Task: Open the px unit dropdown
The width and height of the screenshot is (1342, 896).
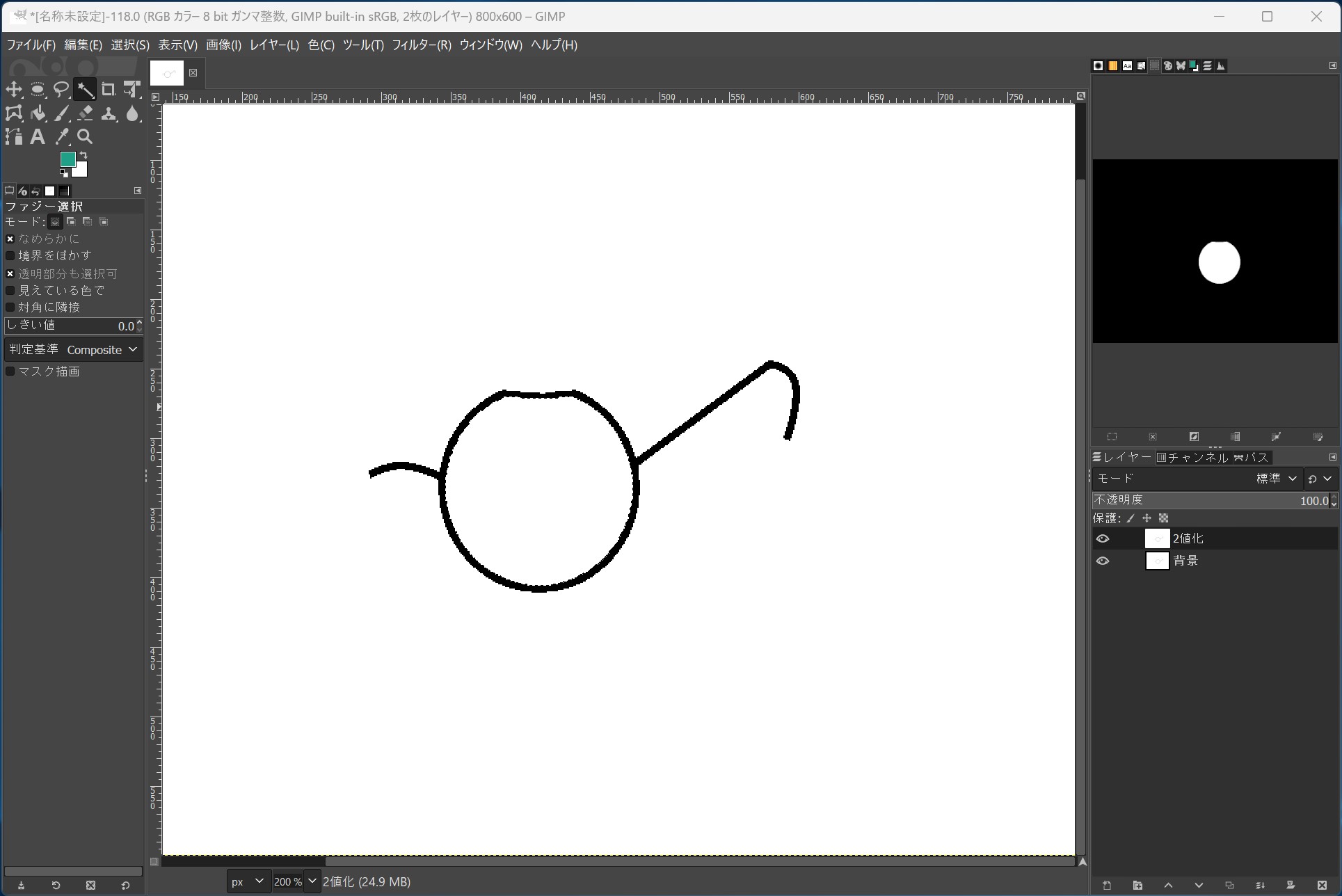Action: tap(247, 881)
